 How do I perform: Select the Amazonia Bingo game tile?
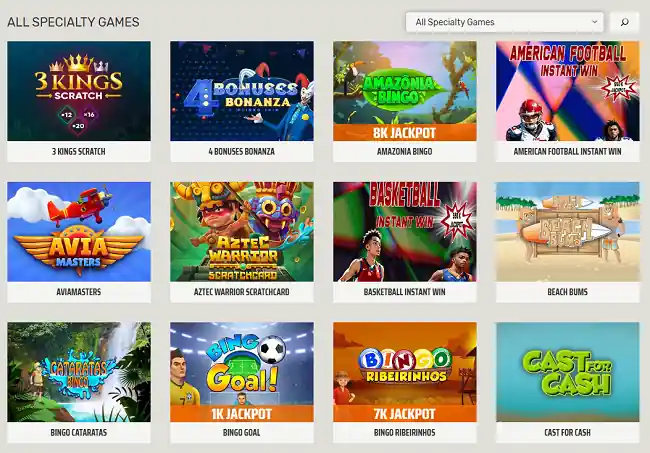pos(405,91)
